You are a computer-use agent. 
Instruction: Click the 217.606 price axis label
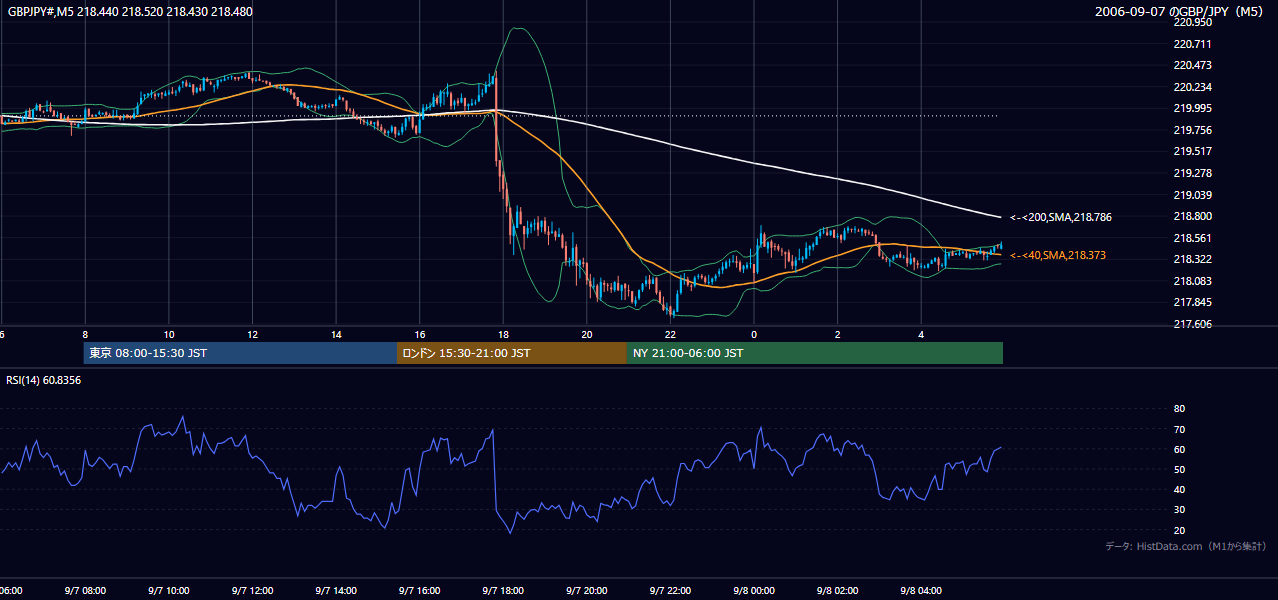pos(1192,324)
